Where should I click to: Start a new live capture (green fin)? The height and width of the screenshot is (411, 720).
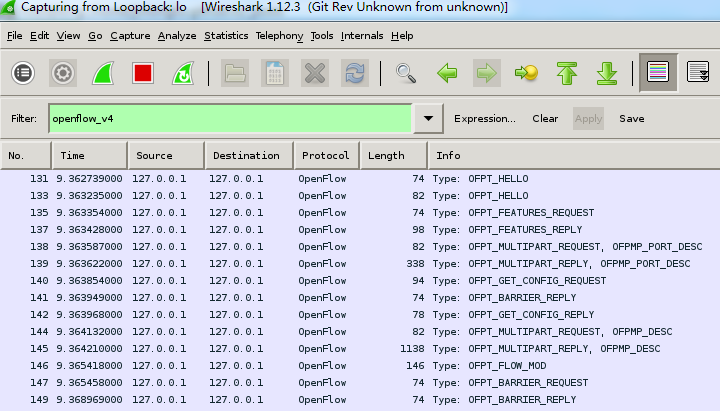[x=103, y=73]
